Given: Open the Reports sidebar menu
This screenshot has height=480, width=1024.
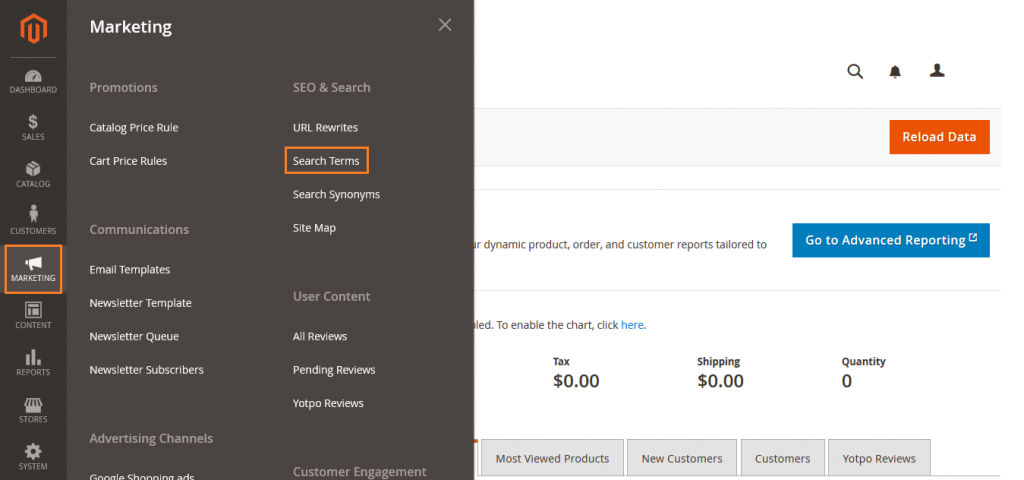Looking at the screenshot, I should (33, 362).
